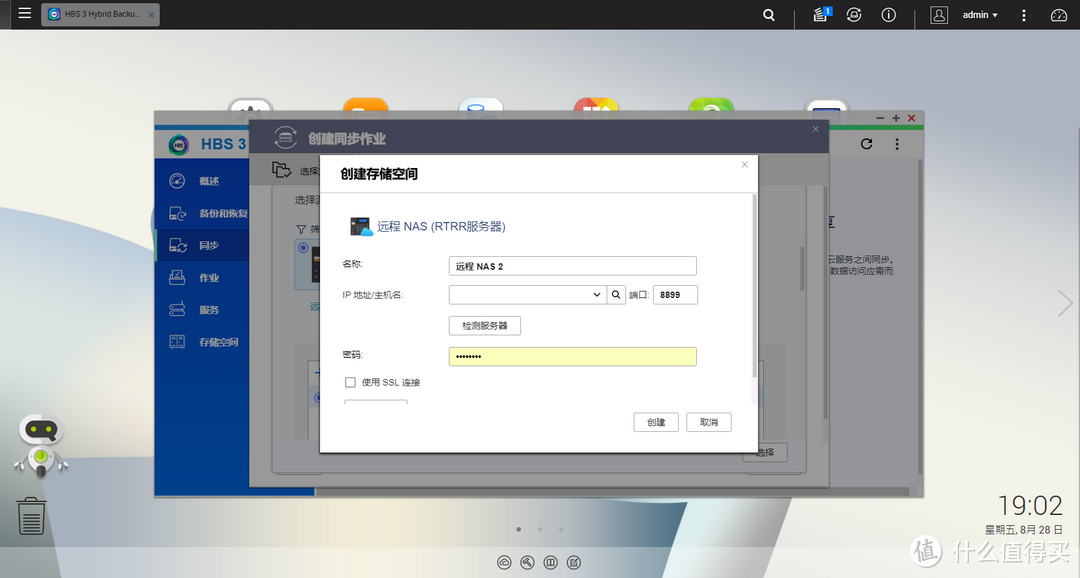Image resolution: width=1080 pixels, height=578 pixels.
Task: Click the first bottom dock cloud icon
Action: pos(504,563)
